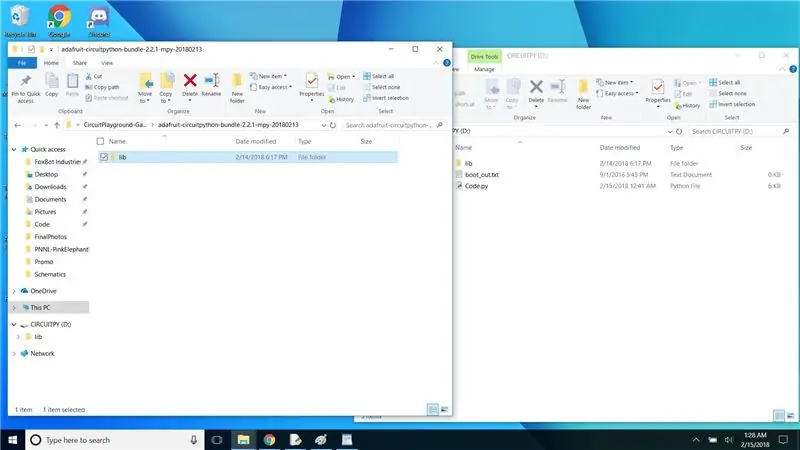Viewport: 800px width, 450px height.
Task: Select Documents in Quick access
Action: [50, 199]
